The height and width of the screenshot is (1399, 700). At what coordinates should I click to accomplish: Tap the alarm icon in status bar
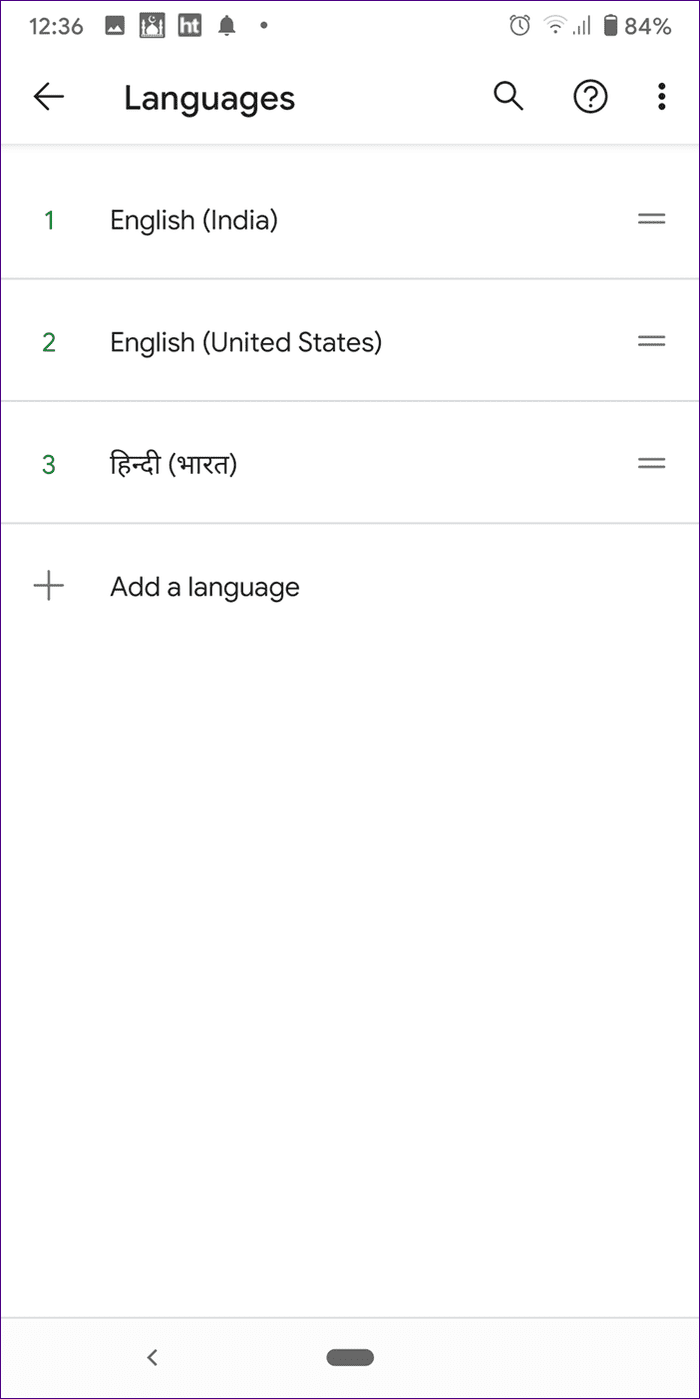coord(519,27)
